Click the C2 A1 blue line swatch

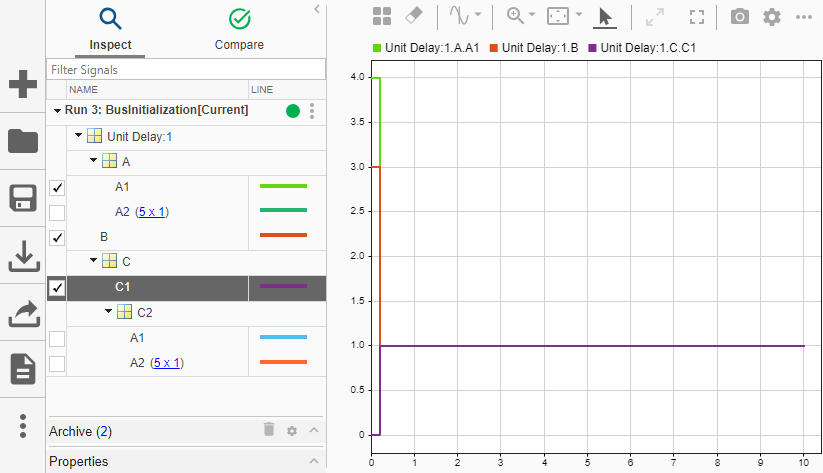pyautogui.click(x=283, y=337)
